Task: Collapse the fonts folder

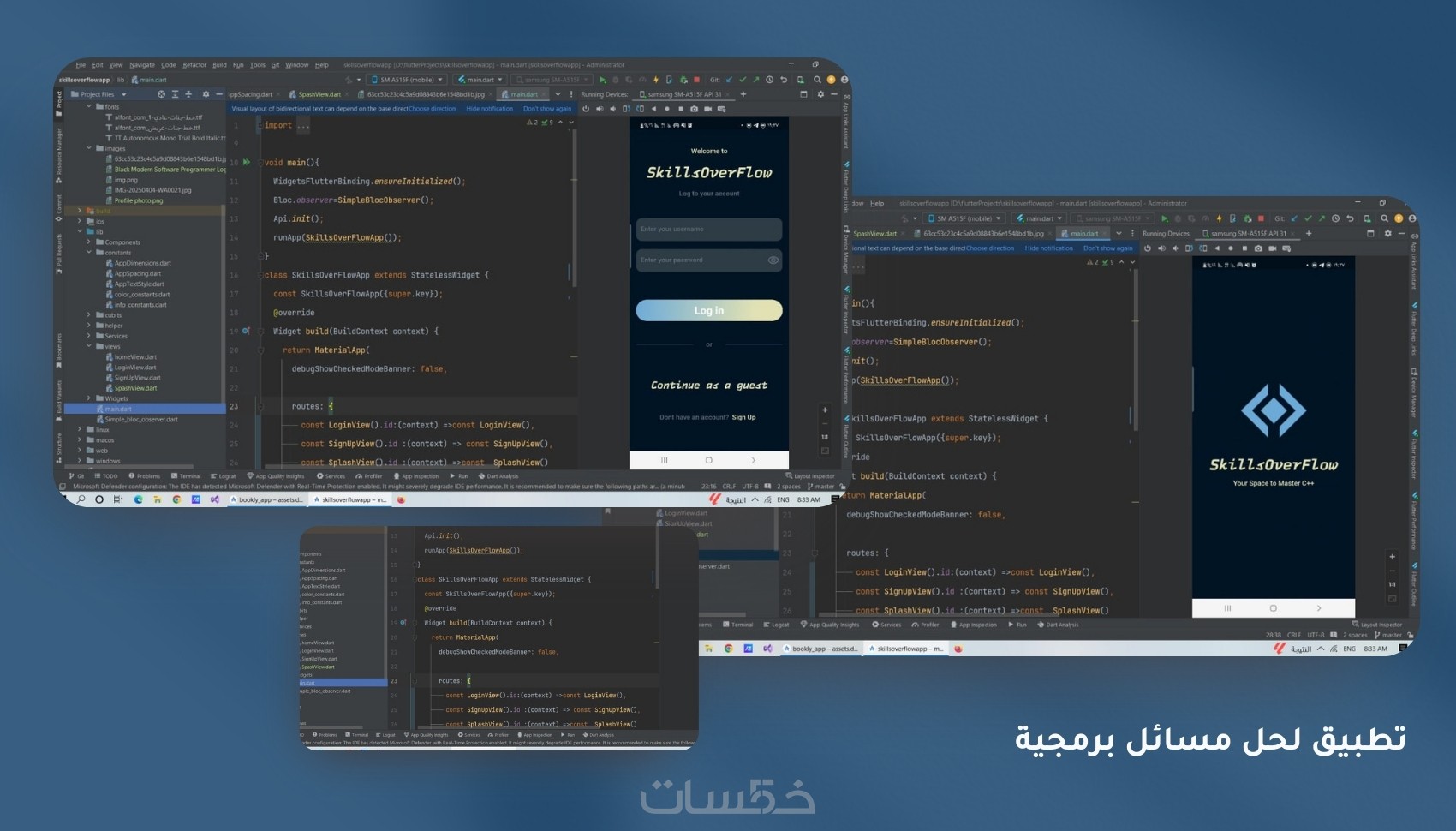Action: pos(89,106)
